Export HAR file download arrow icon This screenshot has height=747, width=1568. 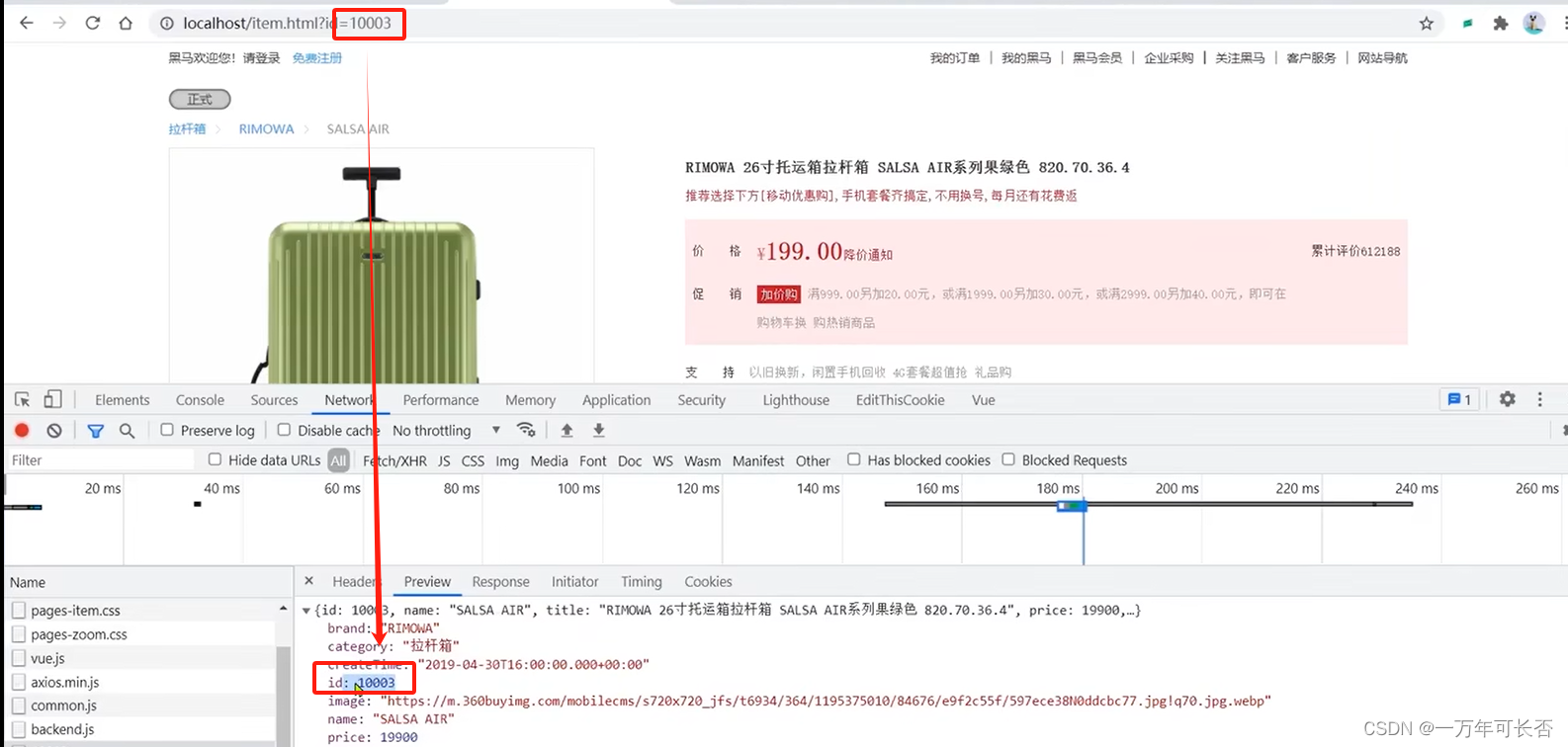[x=598, y=430]
